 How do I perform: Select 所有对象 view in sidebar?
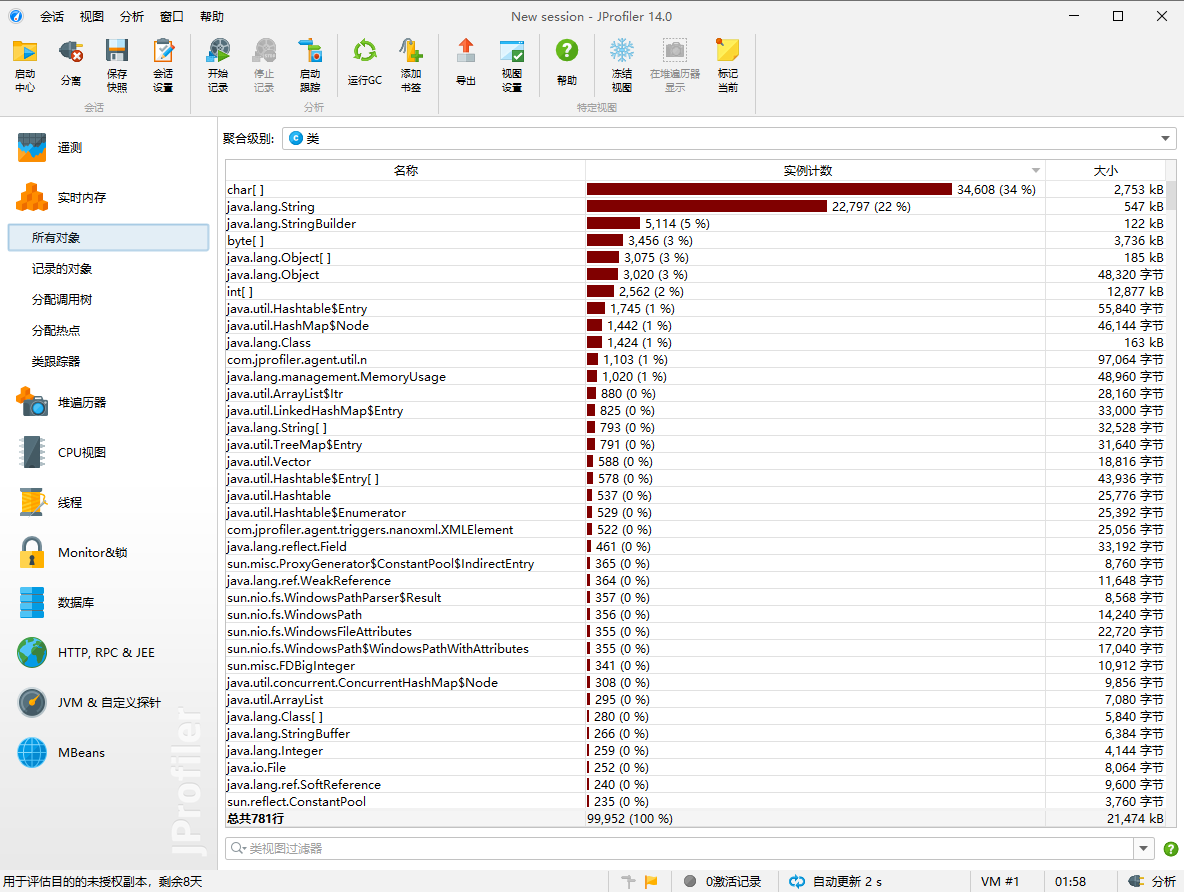[109, 237]
